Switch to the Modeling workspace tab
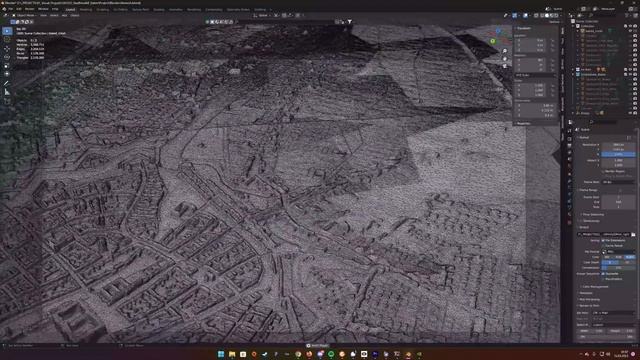This screenshot has width=640, height=360. pos(86,9)
